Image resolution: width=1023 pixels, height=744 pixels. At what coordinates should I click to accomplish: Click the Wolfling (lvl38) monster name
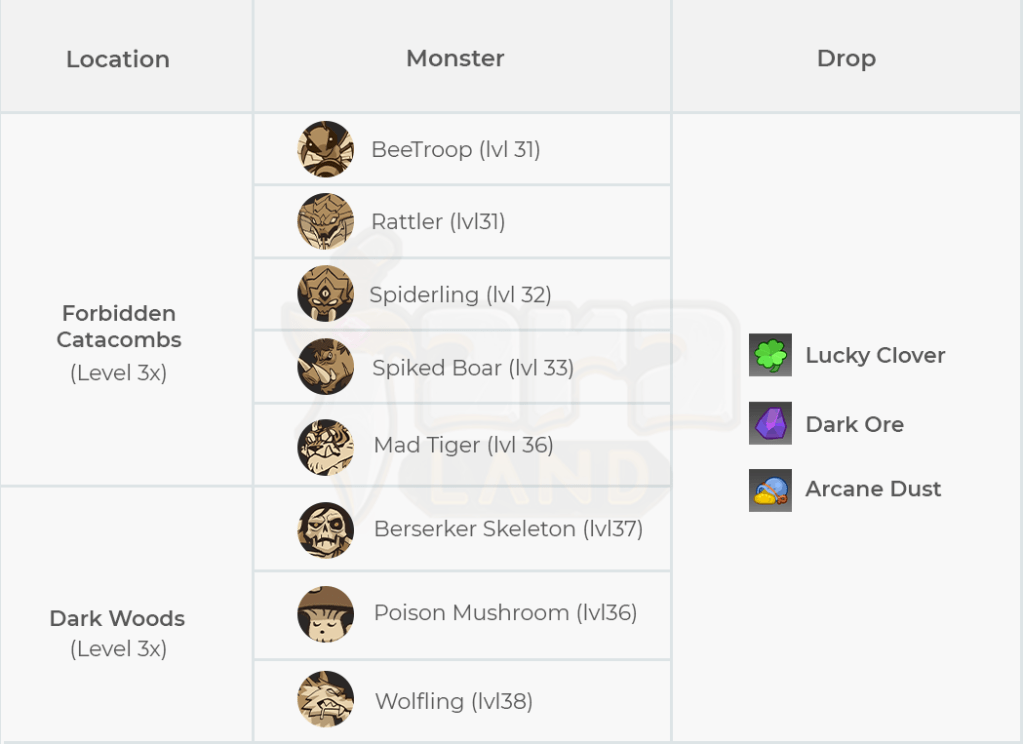tap(453, 701)
